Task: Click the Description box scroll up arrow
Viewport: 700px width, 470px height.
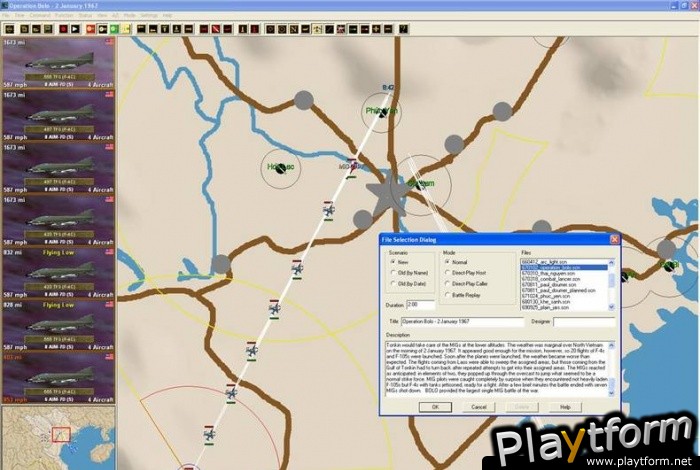Action: tap(611, 346)
